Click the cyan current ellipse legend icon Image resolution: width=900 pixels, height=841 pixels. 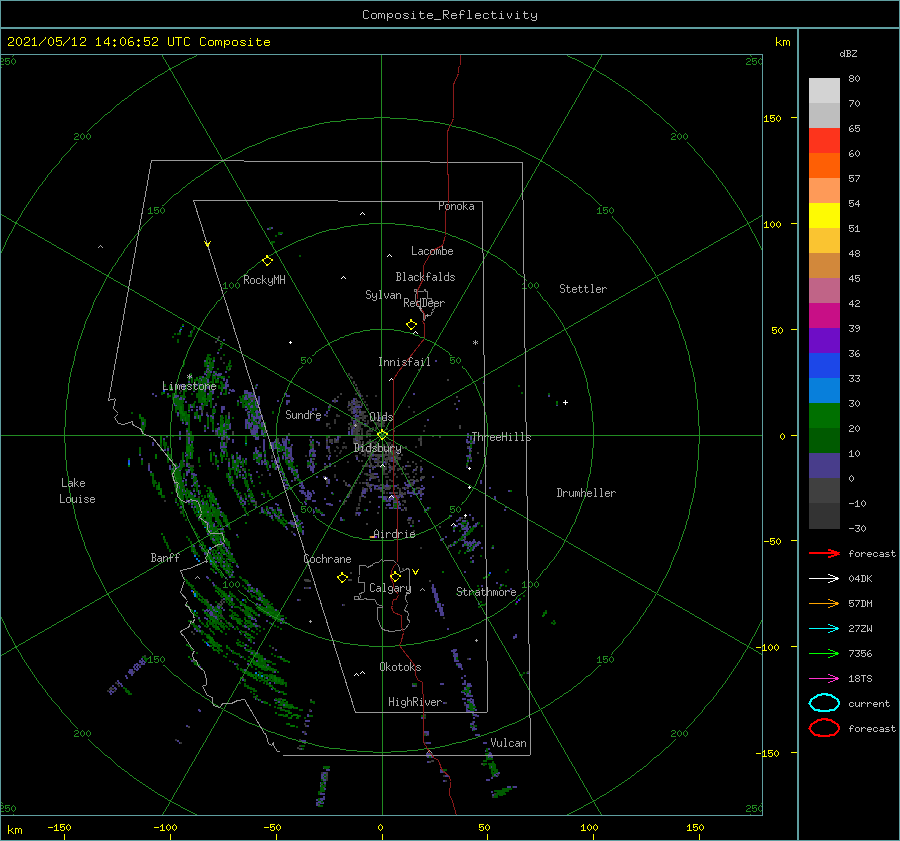824,703
